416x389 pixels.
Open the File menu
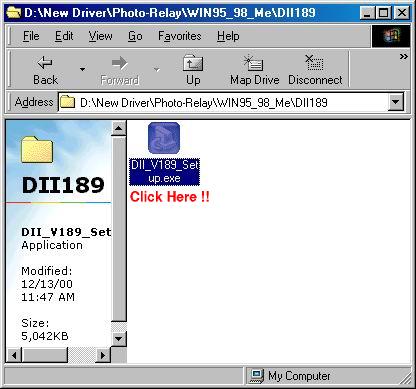(x=31, y=36)
